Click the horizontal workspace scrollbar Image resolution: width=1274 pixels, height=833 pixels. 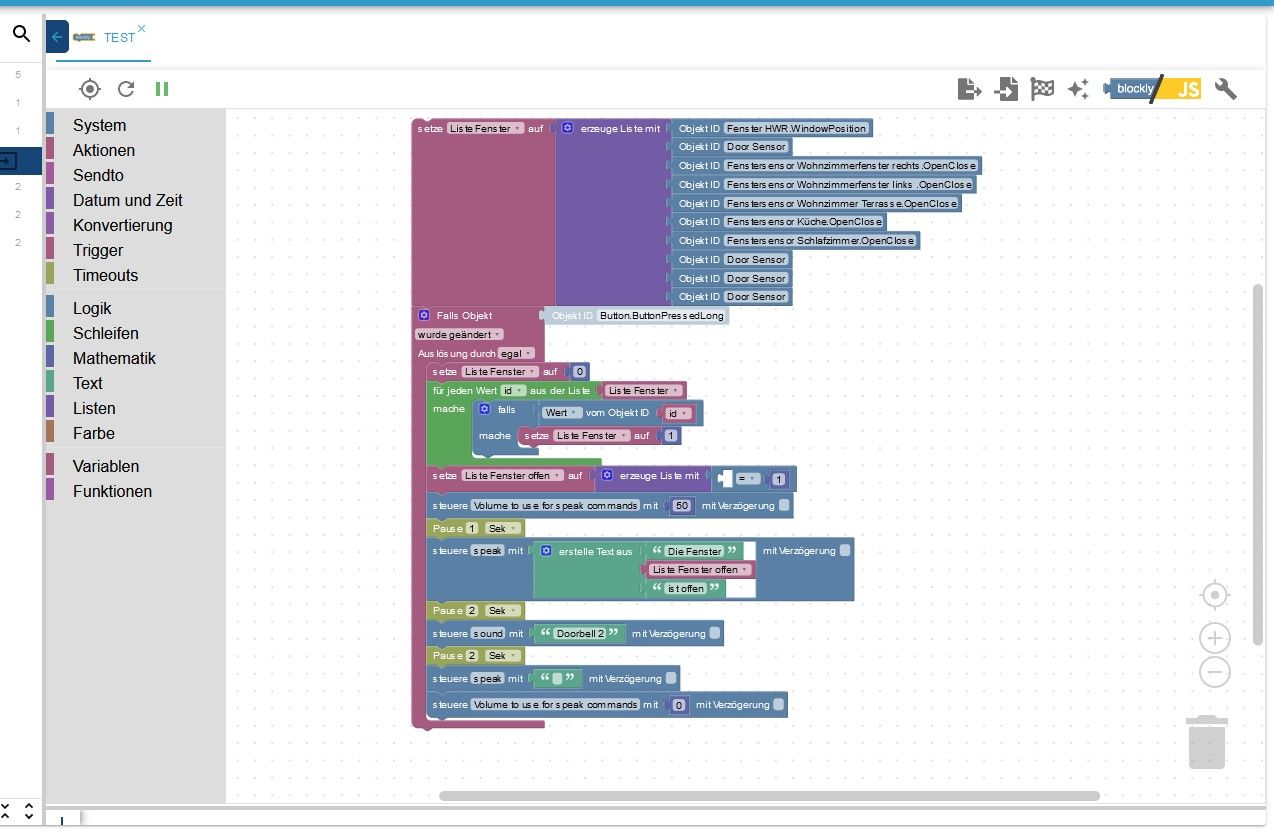click(769, 796)
